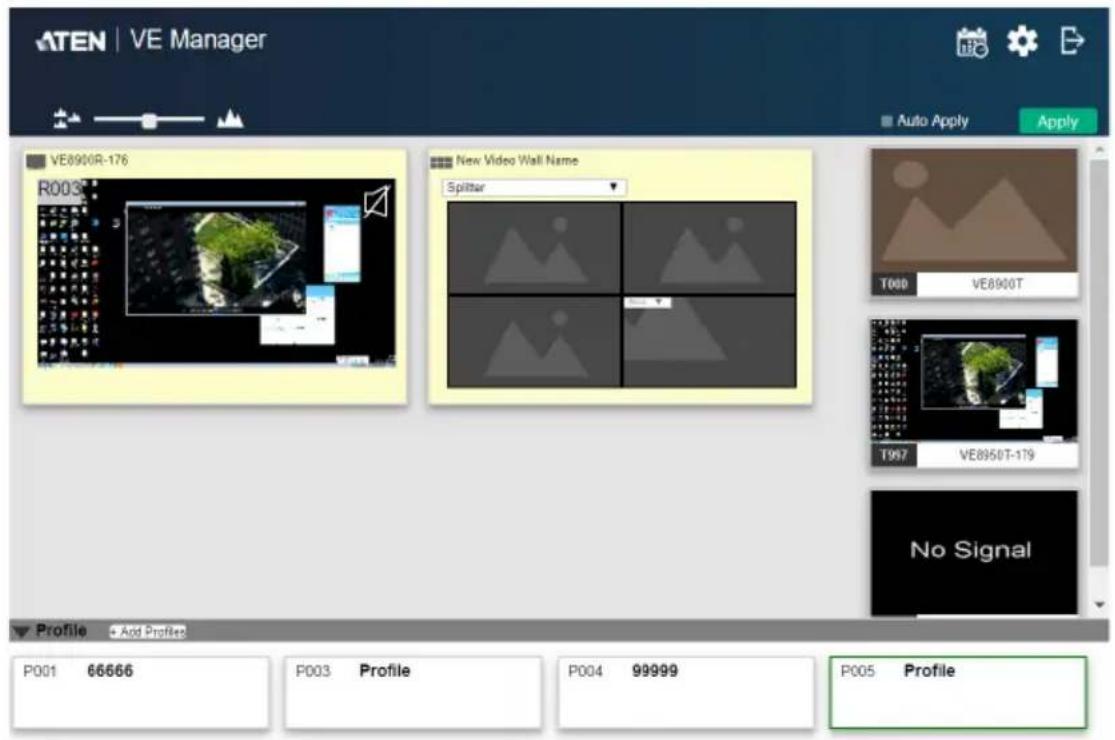Click scrollbar down arrow in transmitter list

point(1099,605)
